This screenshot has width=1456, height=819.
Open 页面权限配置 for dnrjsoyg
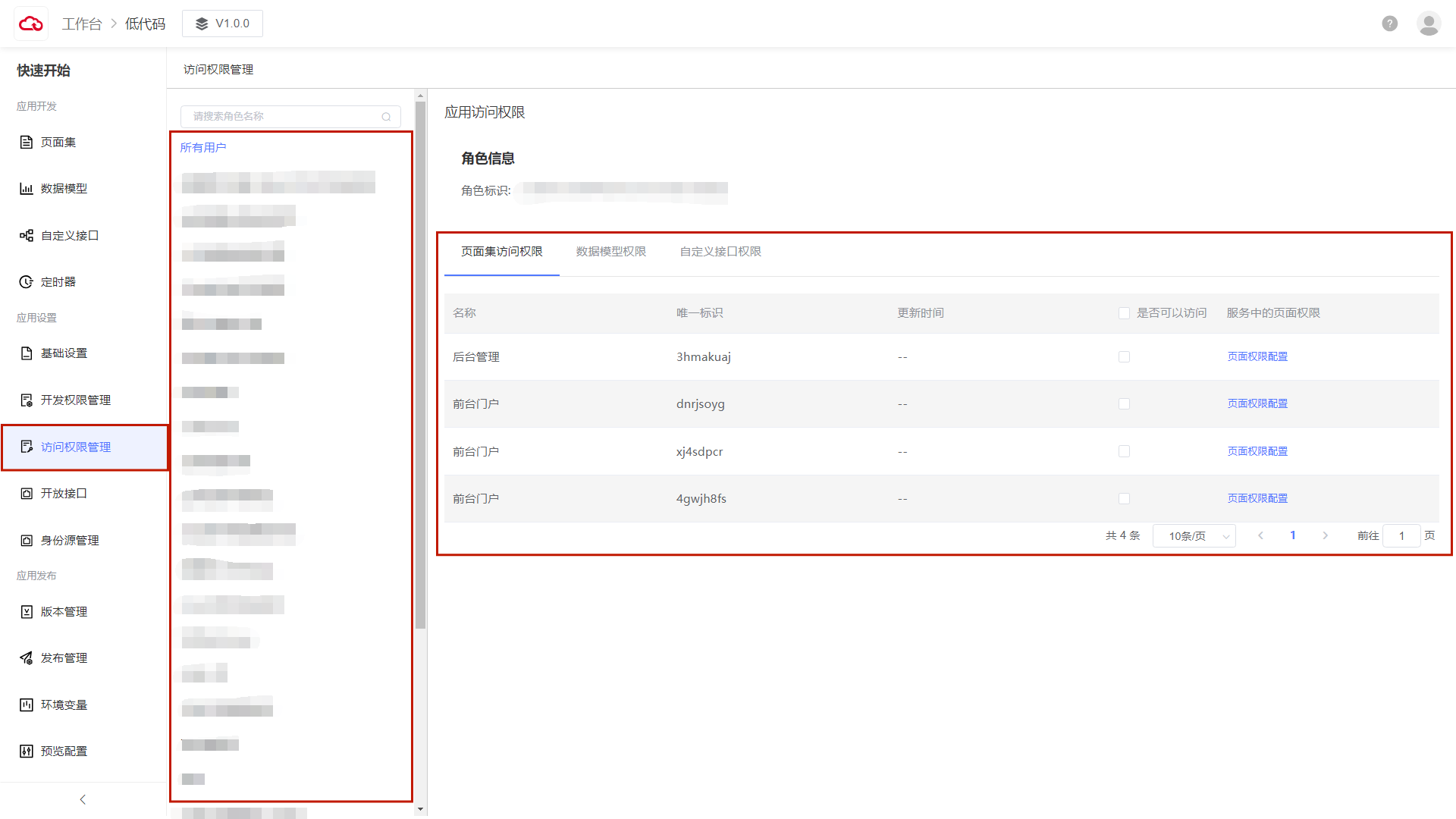click(x=1257, y=403)
